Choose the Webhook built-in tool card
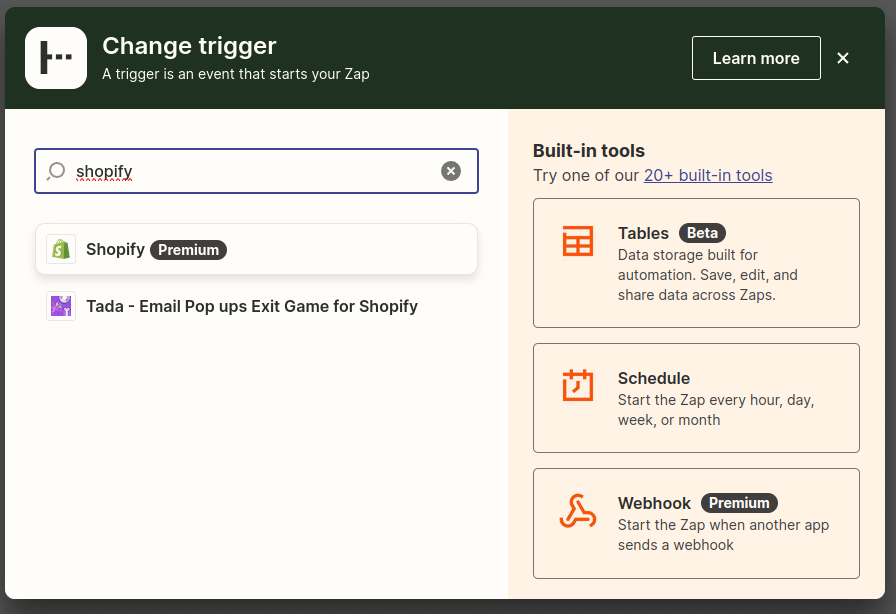Screen dimensions: 896x614 tap(696, 524)
